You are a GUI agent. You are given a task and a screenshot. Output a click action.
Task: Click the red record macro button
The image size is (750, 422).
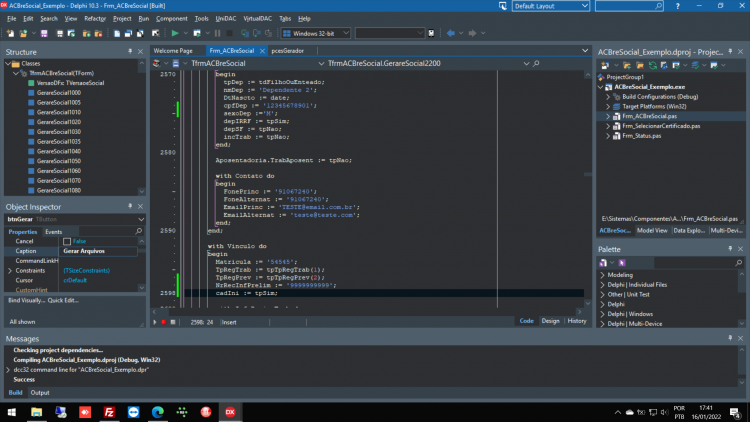point(164,322)
